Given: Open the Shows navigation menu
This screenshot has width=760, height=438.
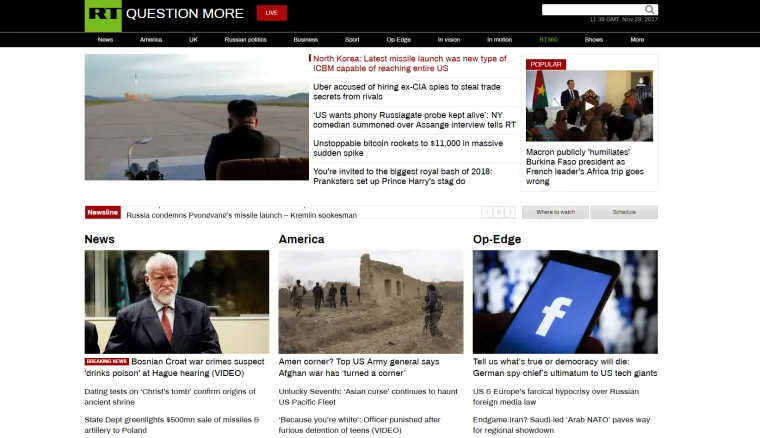Looking at the screenshot, I should point(594,40).
